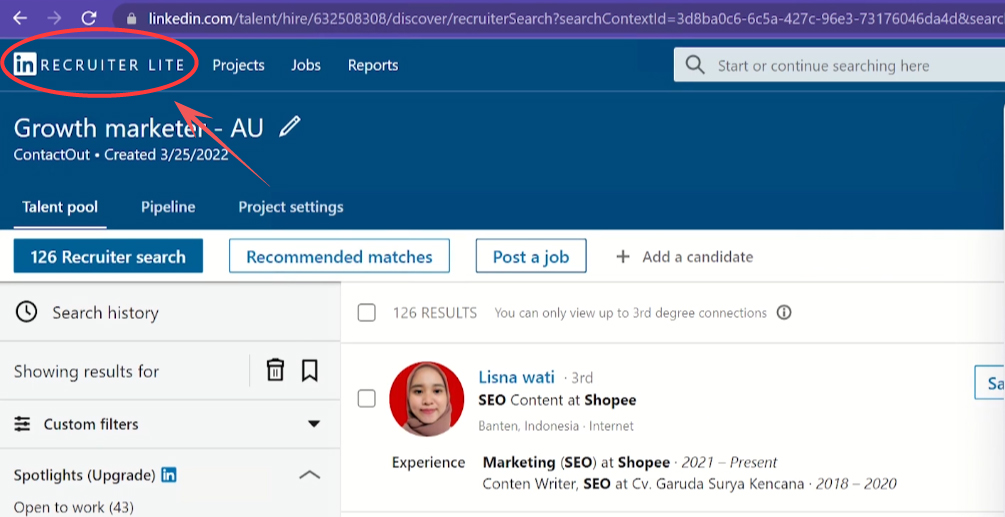Show info about 3rd degree connections
This screenshot has height=517, width=1005.
click(783, 313)
